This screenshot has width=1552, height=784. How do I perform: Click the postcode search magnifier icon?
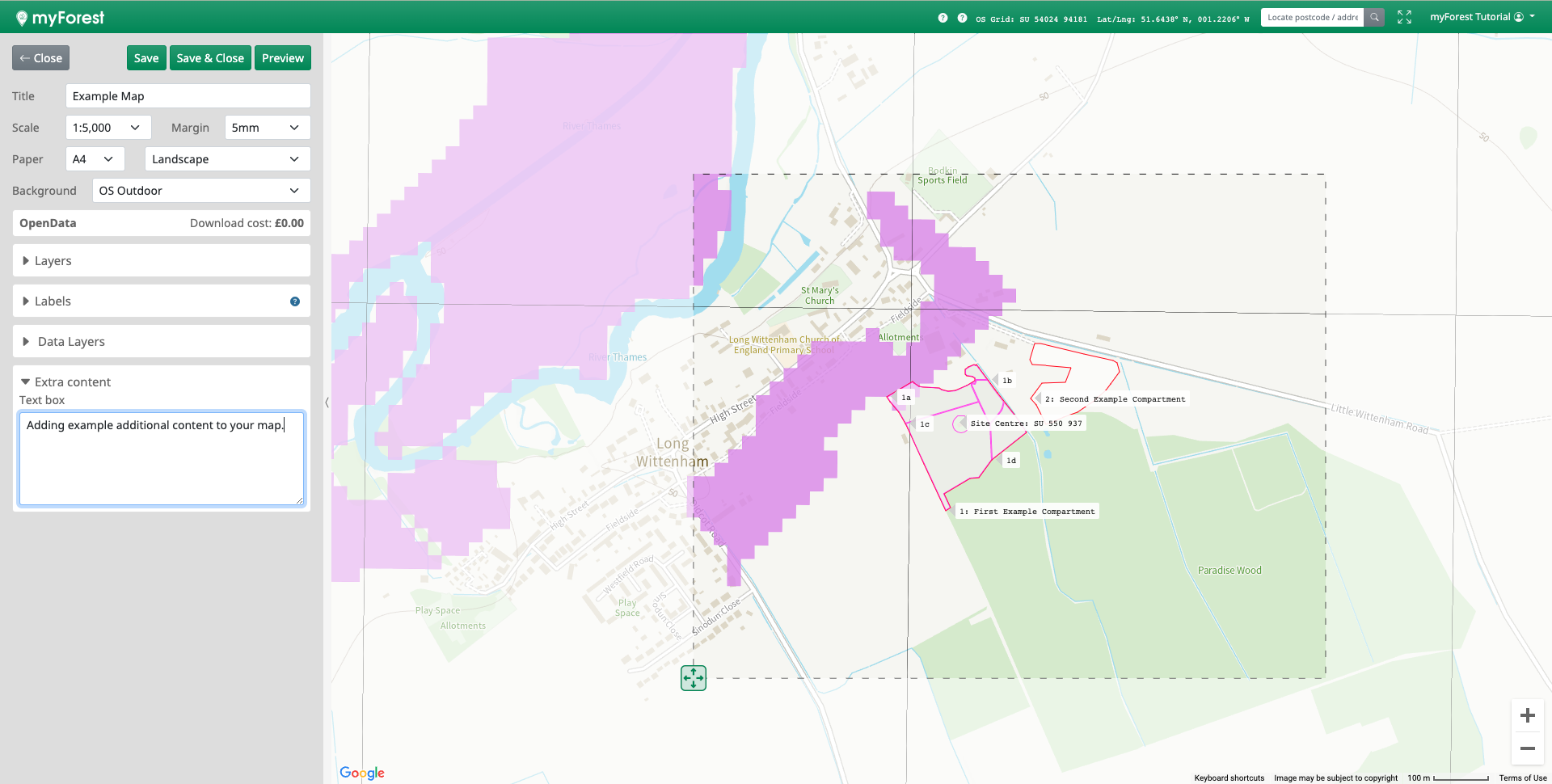1374,17
